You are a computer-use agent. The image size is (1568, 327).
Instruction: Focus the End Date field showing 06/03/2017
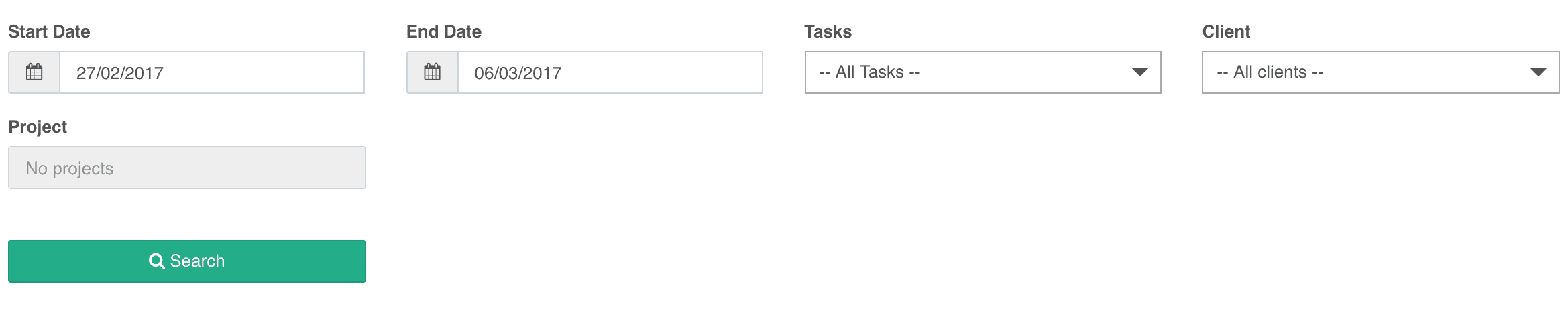[610, 72]
